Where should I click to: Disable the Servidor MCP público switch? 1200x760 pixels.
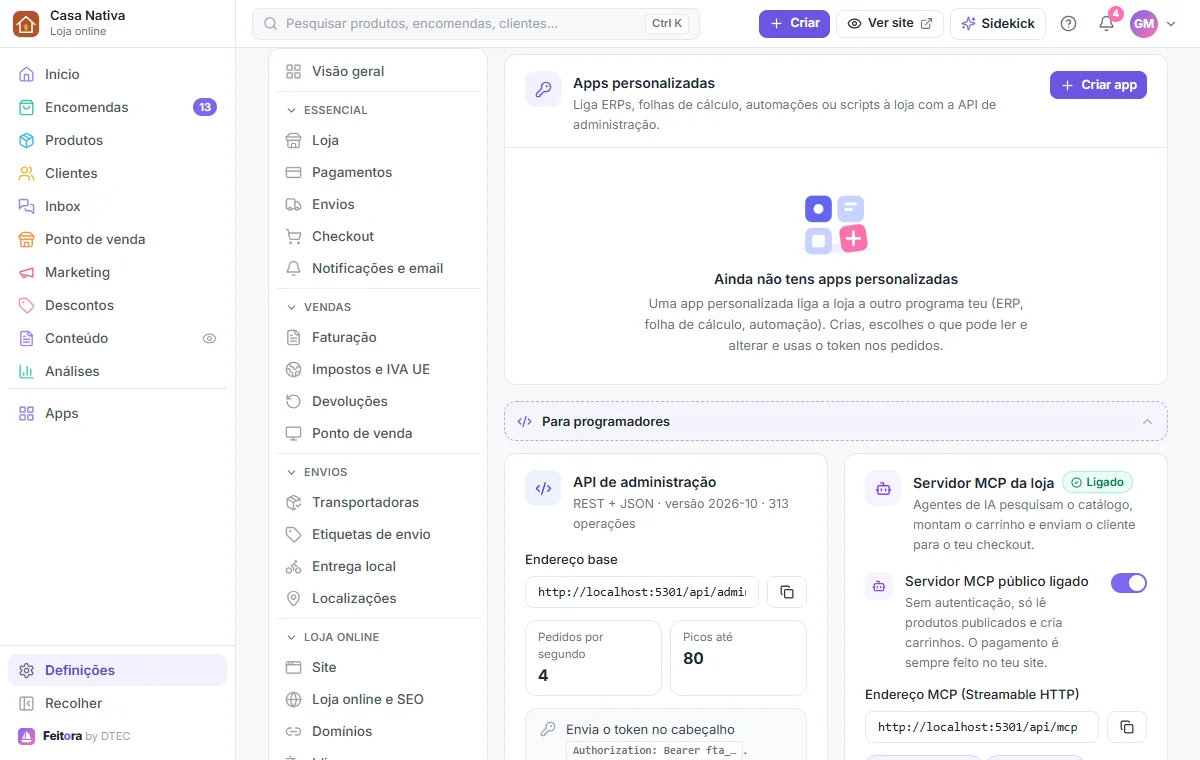1129,582
